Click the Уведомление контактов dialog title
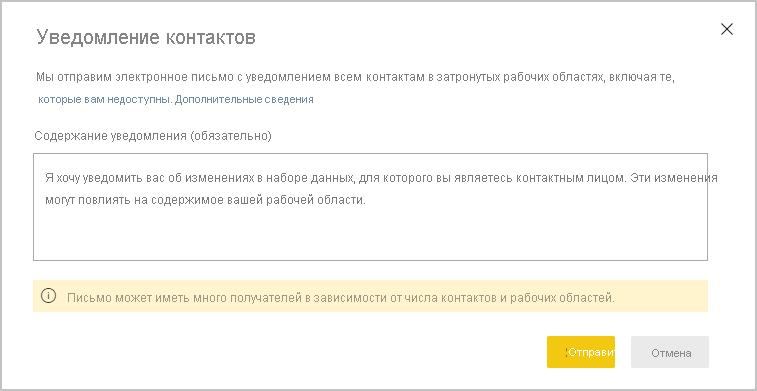 [146, 38]
